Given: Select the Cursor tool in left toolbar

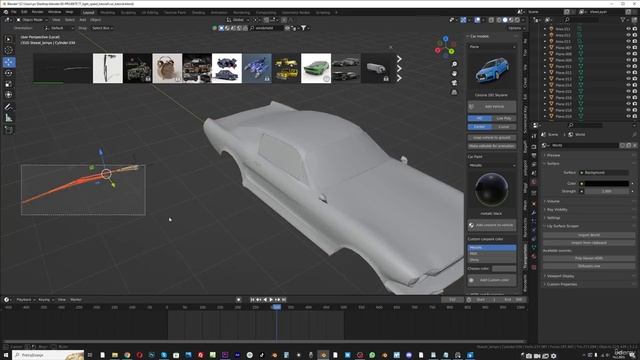Looking at the screenshot, I should (x=9, y=50).
